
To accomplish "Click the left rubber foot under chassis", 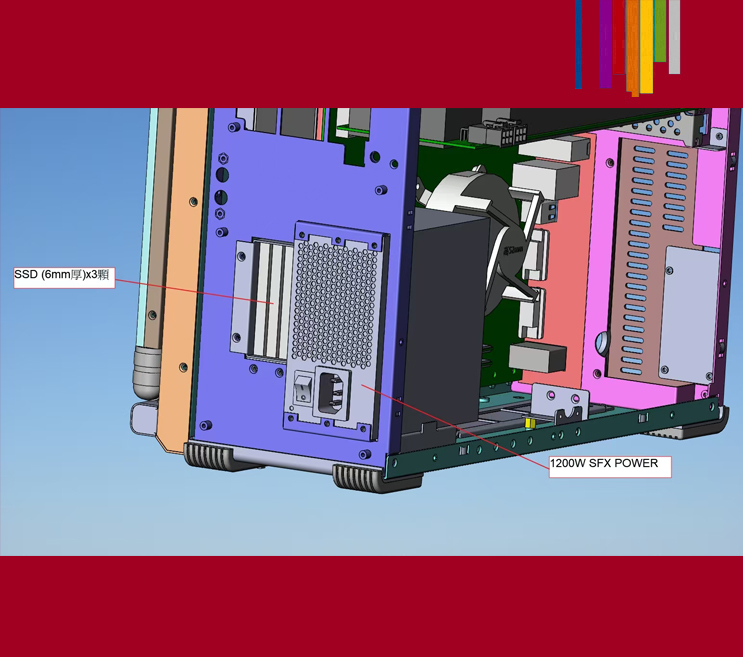I will (x=208, y=457).
